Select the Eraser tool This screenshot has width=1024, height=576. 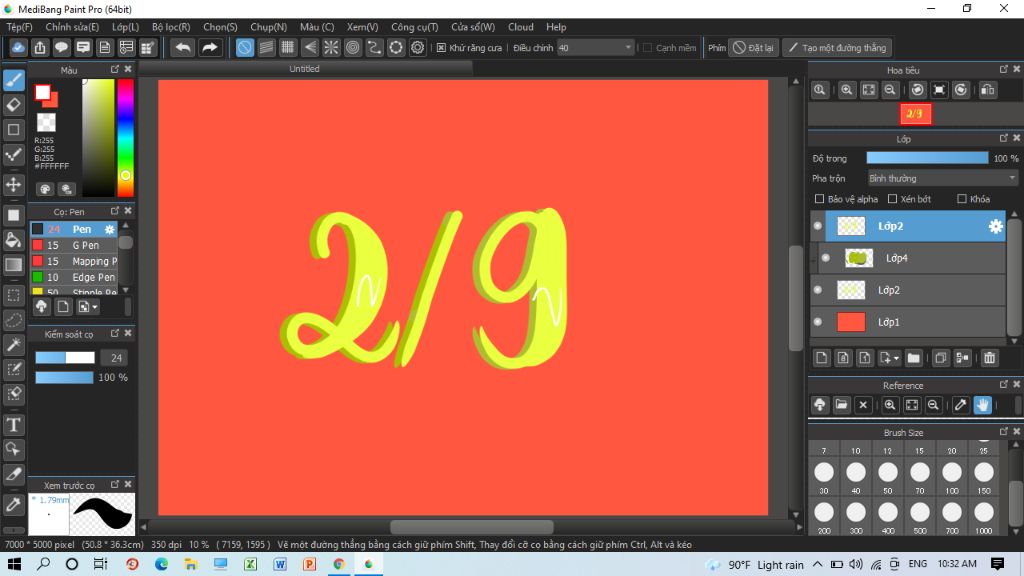[x=14, y=104]
